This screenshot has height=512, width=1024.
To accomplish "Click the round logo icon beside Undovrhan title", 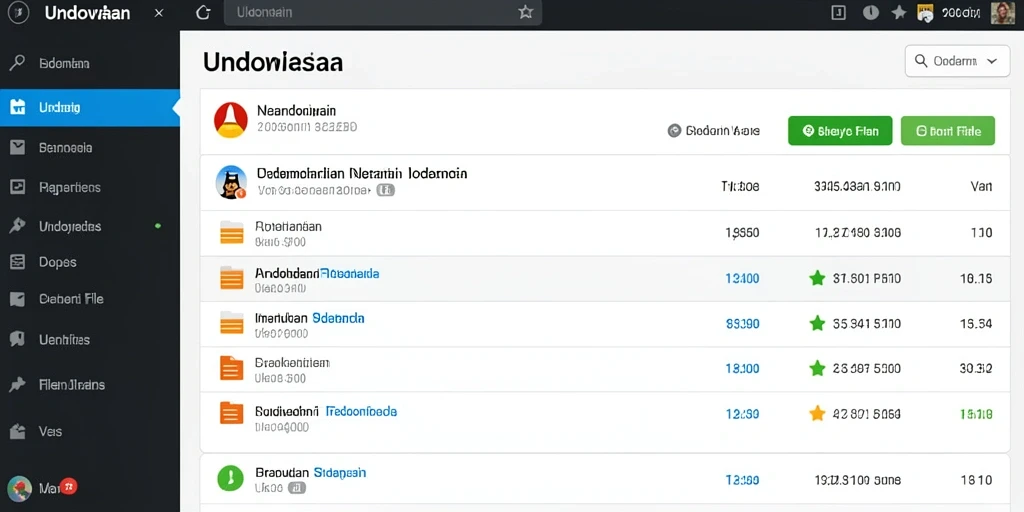I will coord(18,13).
